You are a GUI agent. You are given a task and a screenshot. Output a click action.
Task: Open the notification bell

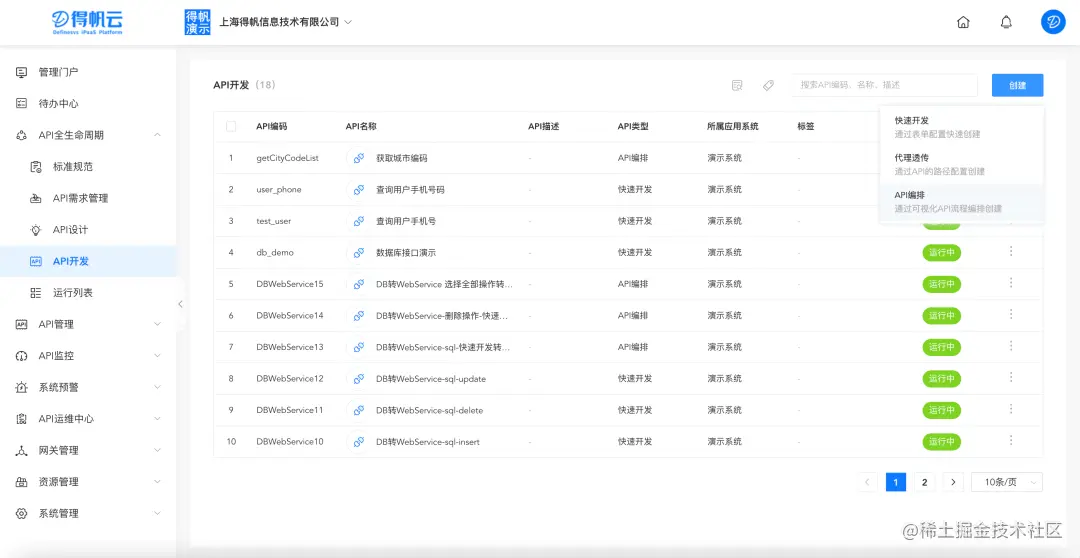1006,22
